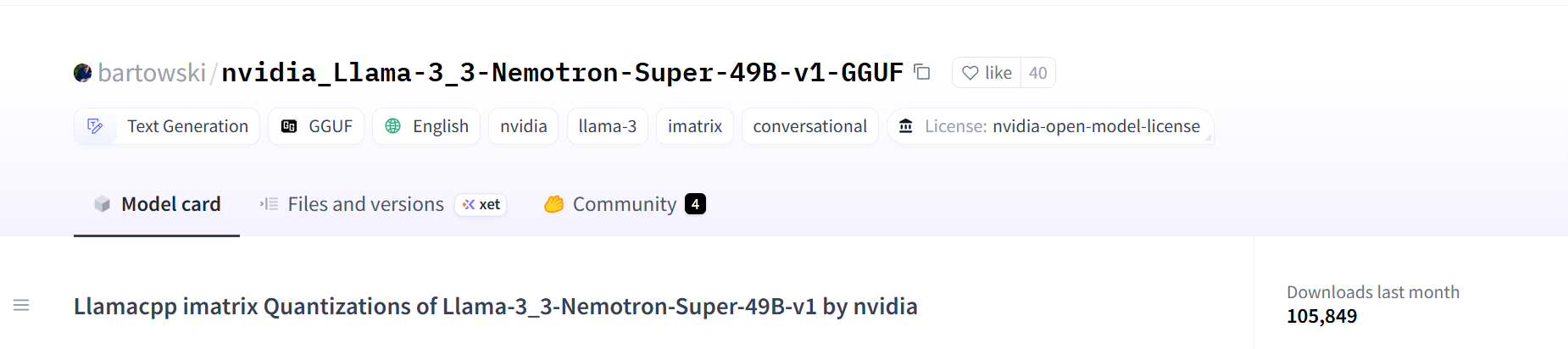Image resolution: width=1568 pixels, height=349 pixels.
Task: Open bartowski profile link
Action: 152,73
